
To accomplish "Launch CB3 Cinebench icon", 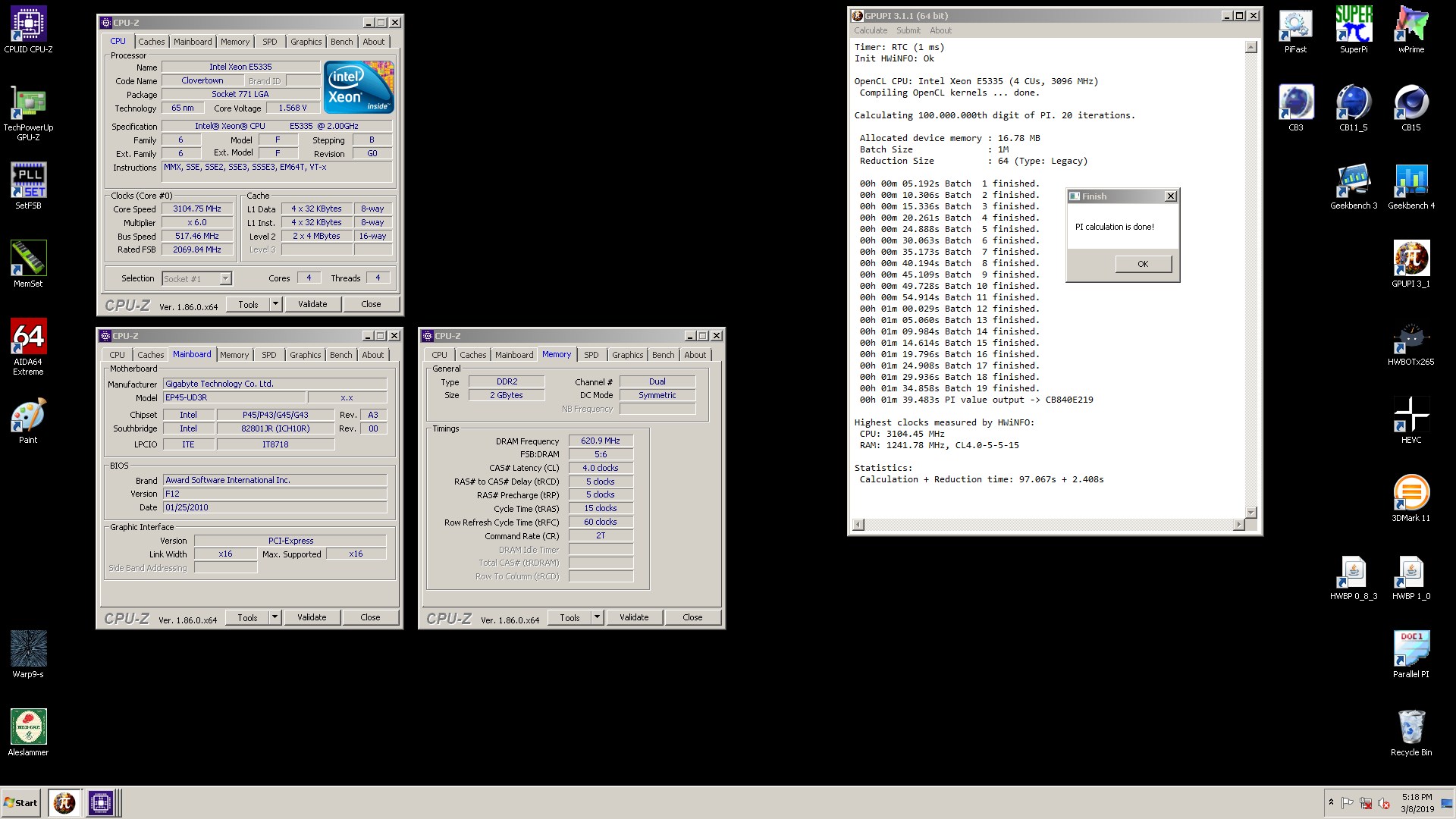I will [x=1295, y=108].
